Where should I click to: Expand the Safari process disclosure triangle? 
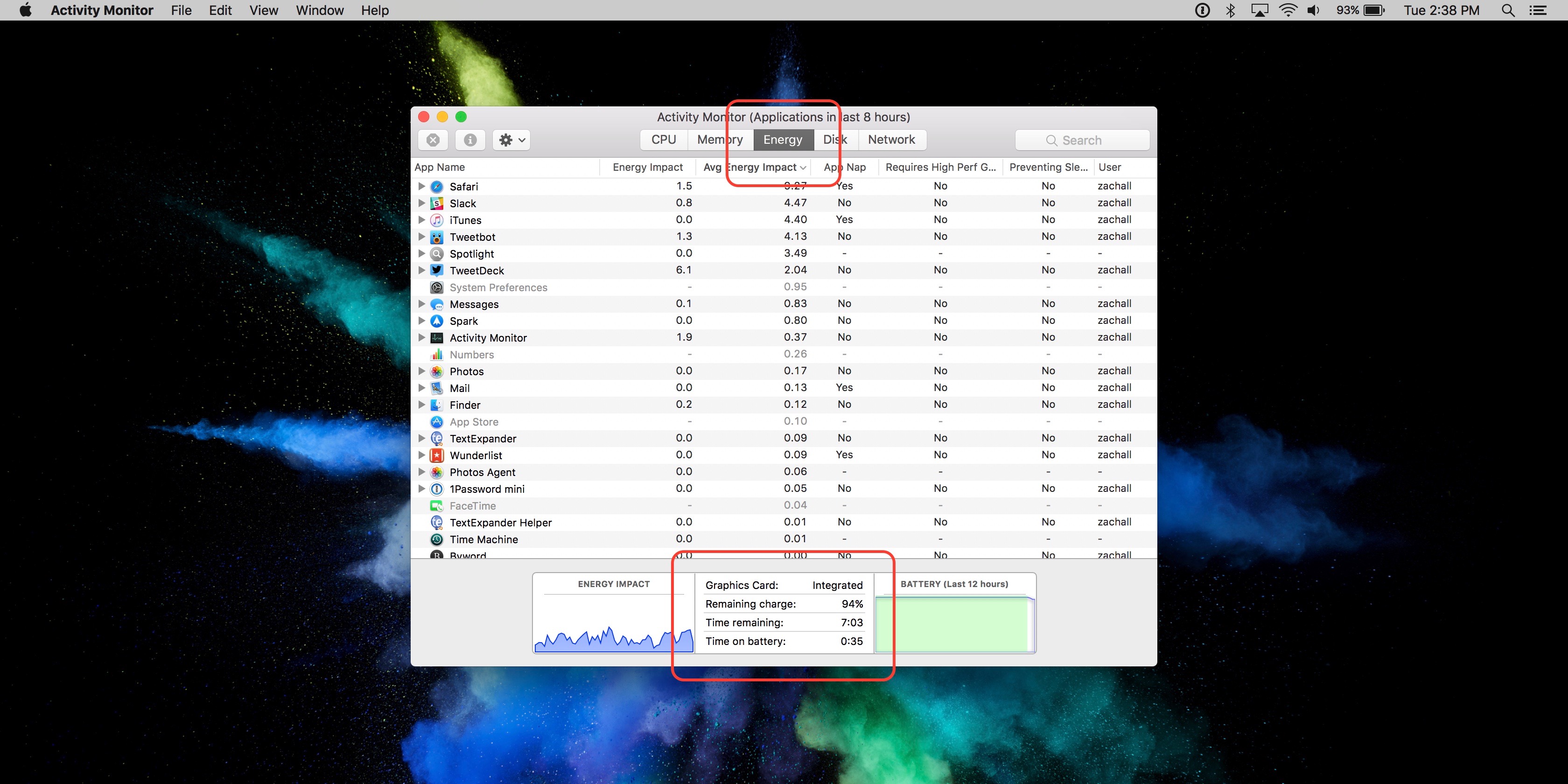[421, 186]
